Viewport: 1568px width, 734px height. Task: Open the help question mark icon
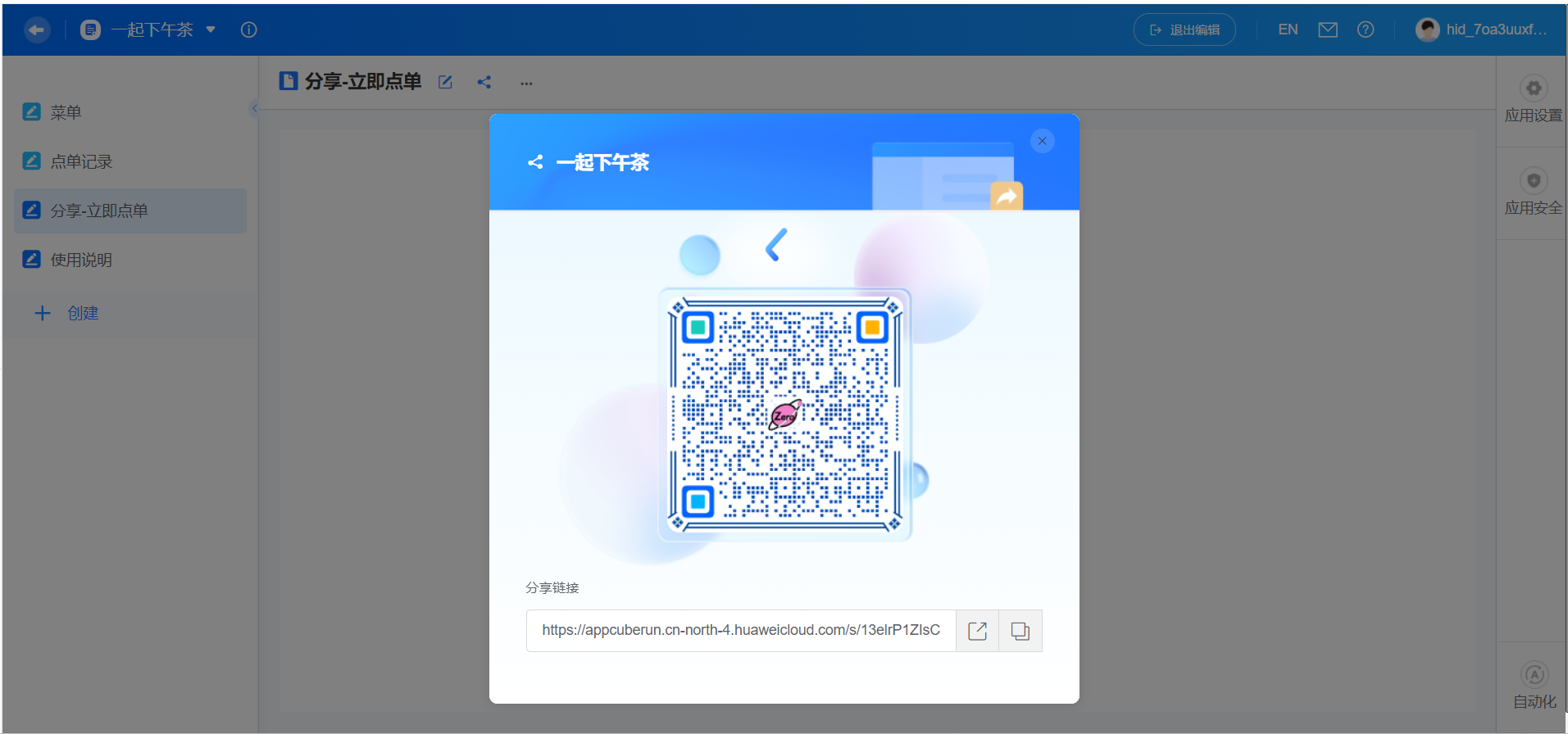(x=1366, y=29)
